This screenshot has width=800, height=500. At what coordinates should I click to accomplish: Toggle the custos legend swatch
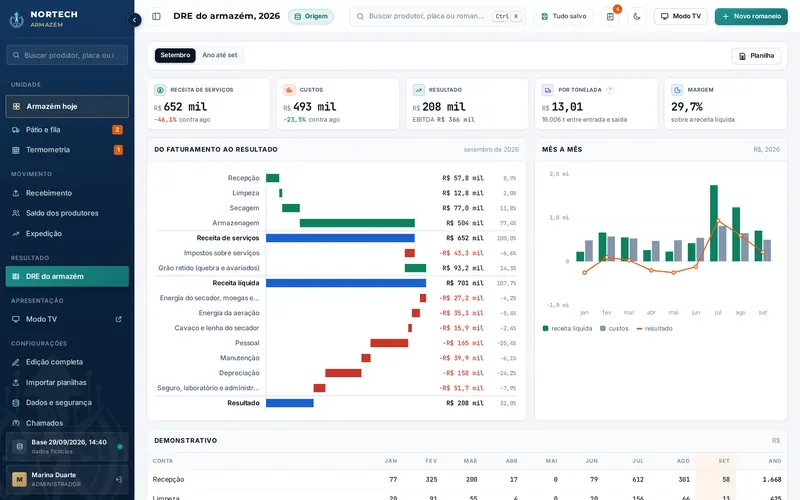pyautogui.click(x=603, y=329)
